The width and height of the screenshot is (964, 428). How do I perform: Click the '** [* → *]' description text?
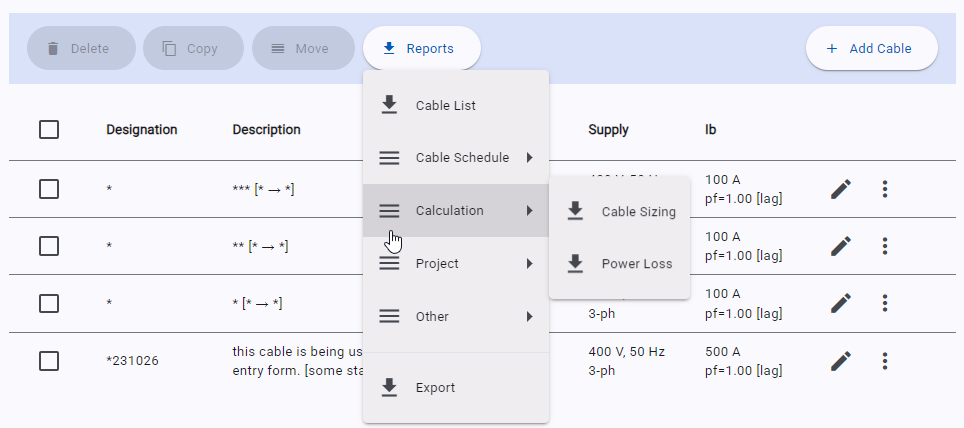260,247
